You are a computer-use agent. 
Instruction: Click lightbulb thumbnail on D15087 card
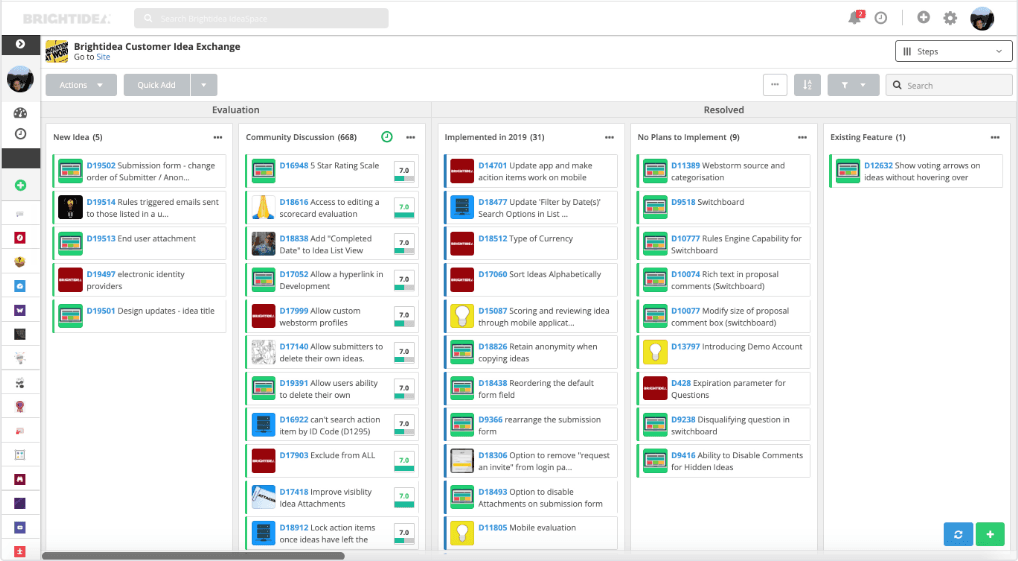point(462,316)
